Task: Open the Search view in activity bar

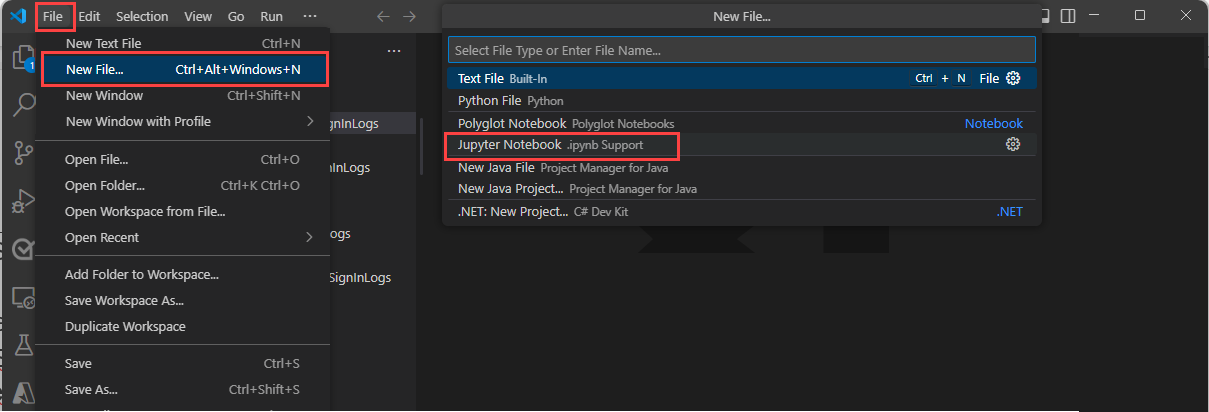Action: click(x=22, y=105)
